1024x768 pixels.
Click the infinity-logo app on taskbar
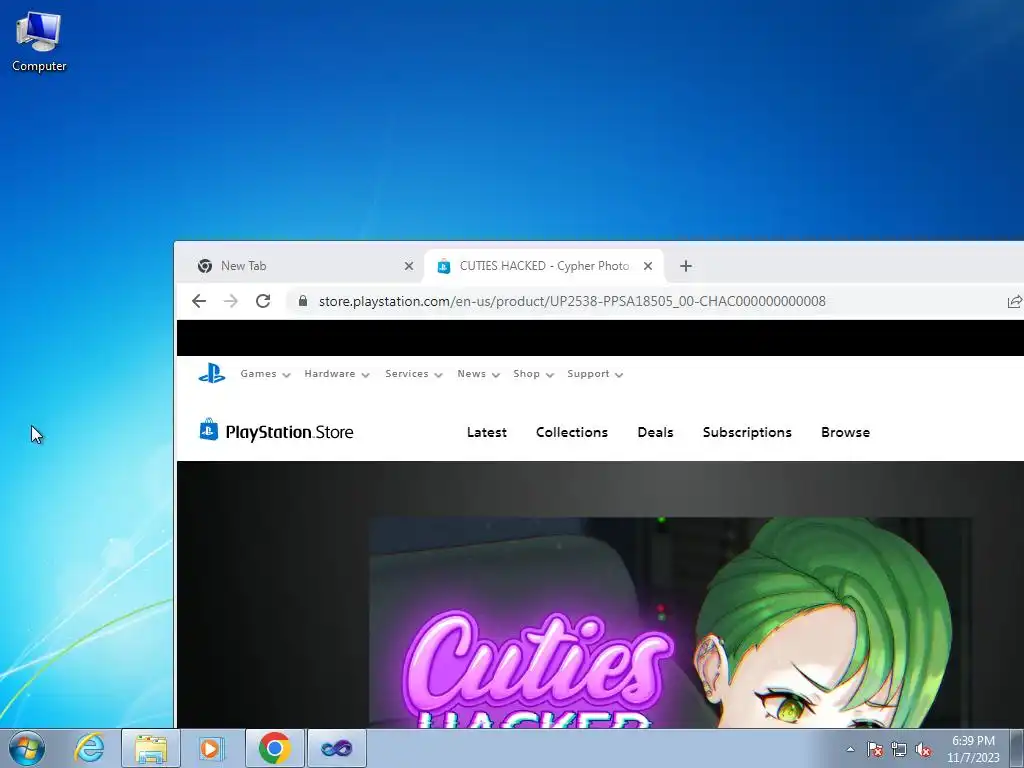(337, 748)
